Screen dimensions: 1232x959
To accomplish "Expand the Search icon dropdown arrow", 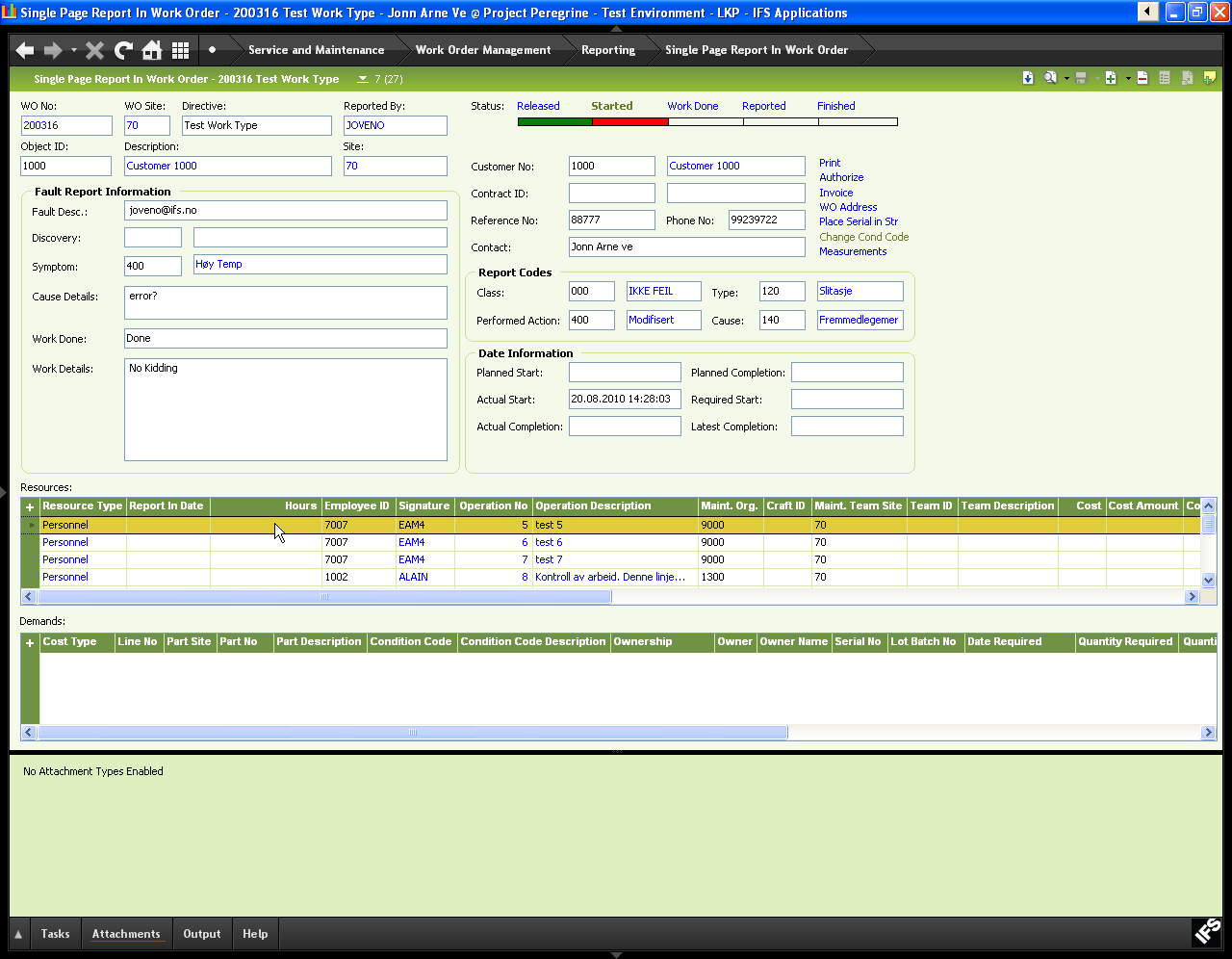I will [x=1065, y=79].
